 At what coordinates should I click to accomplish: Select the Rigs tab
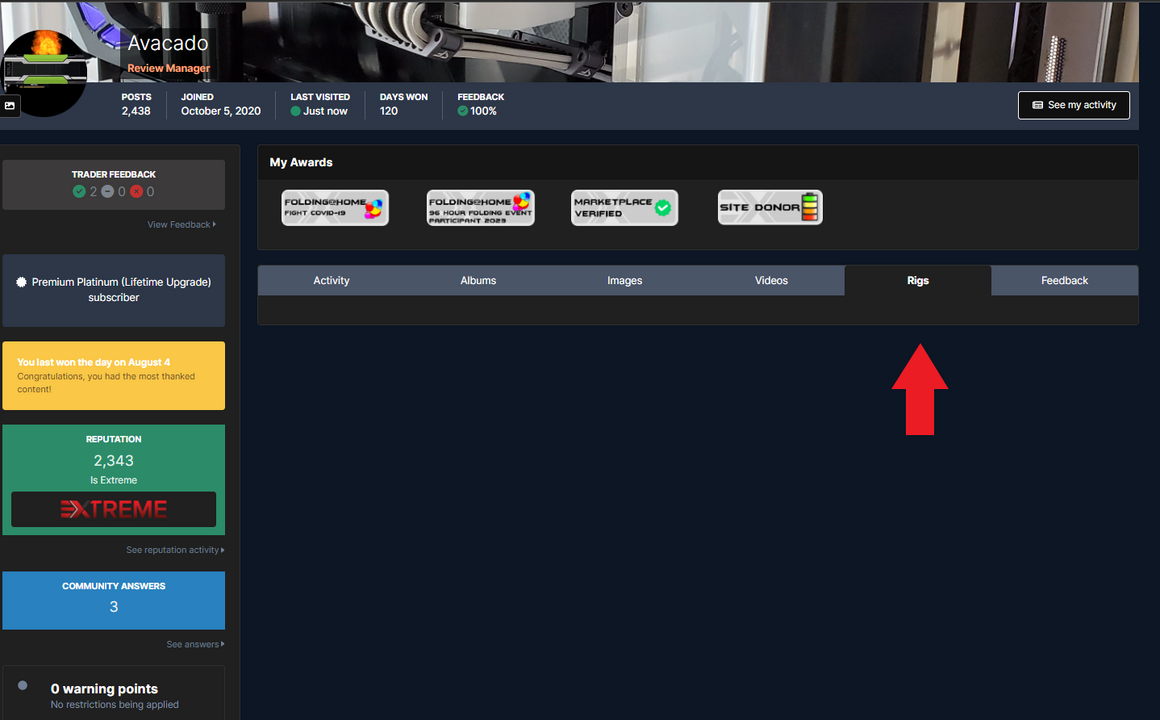[917, 281]
